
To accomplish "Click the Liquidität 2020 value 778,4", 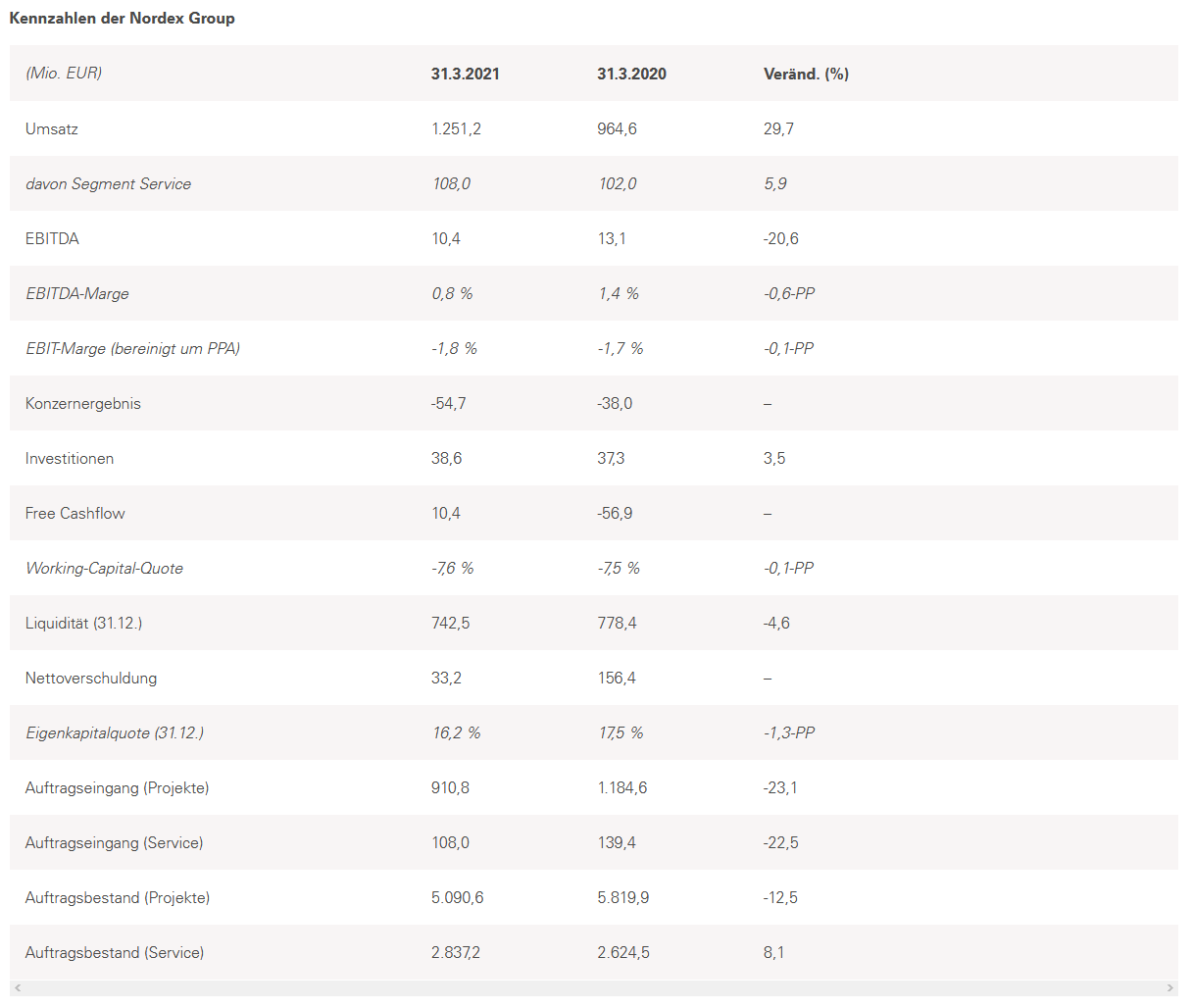I will [617, 623].
